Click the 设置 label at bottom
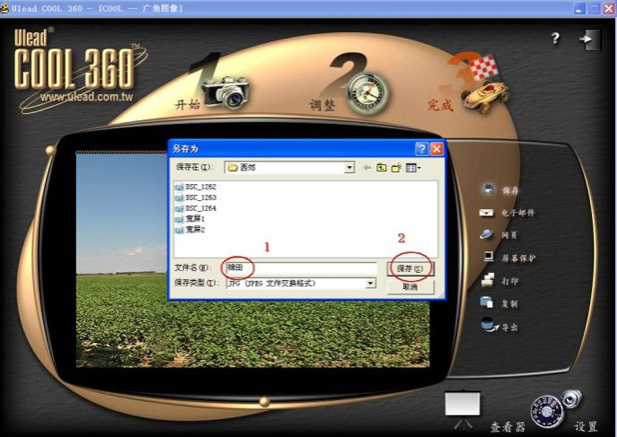617x437 pixels. click(586, 426)
